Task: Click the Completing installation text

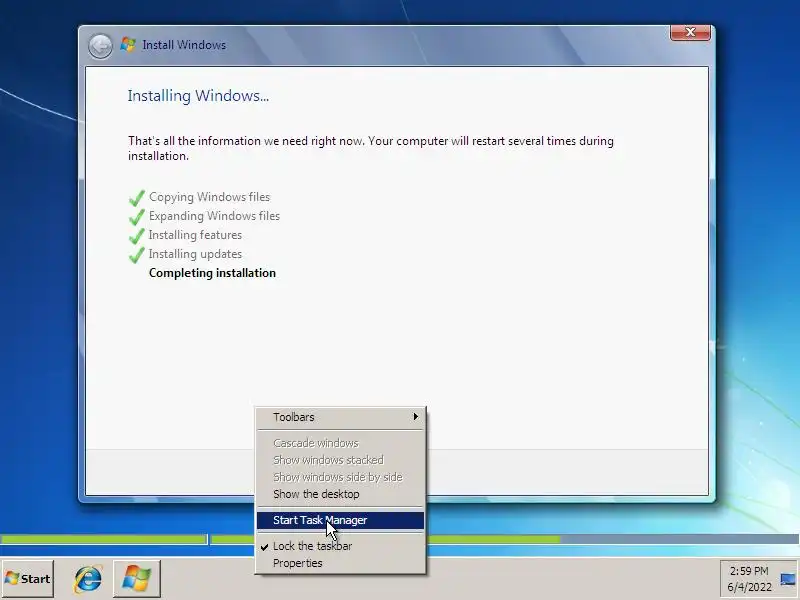Action: click(212, 273)
